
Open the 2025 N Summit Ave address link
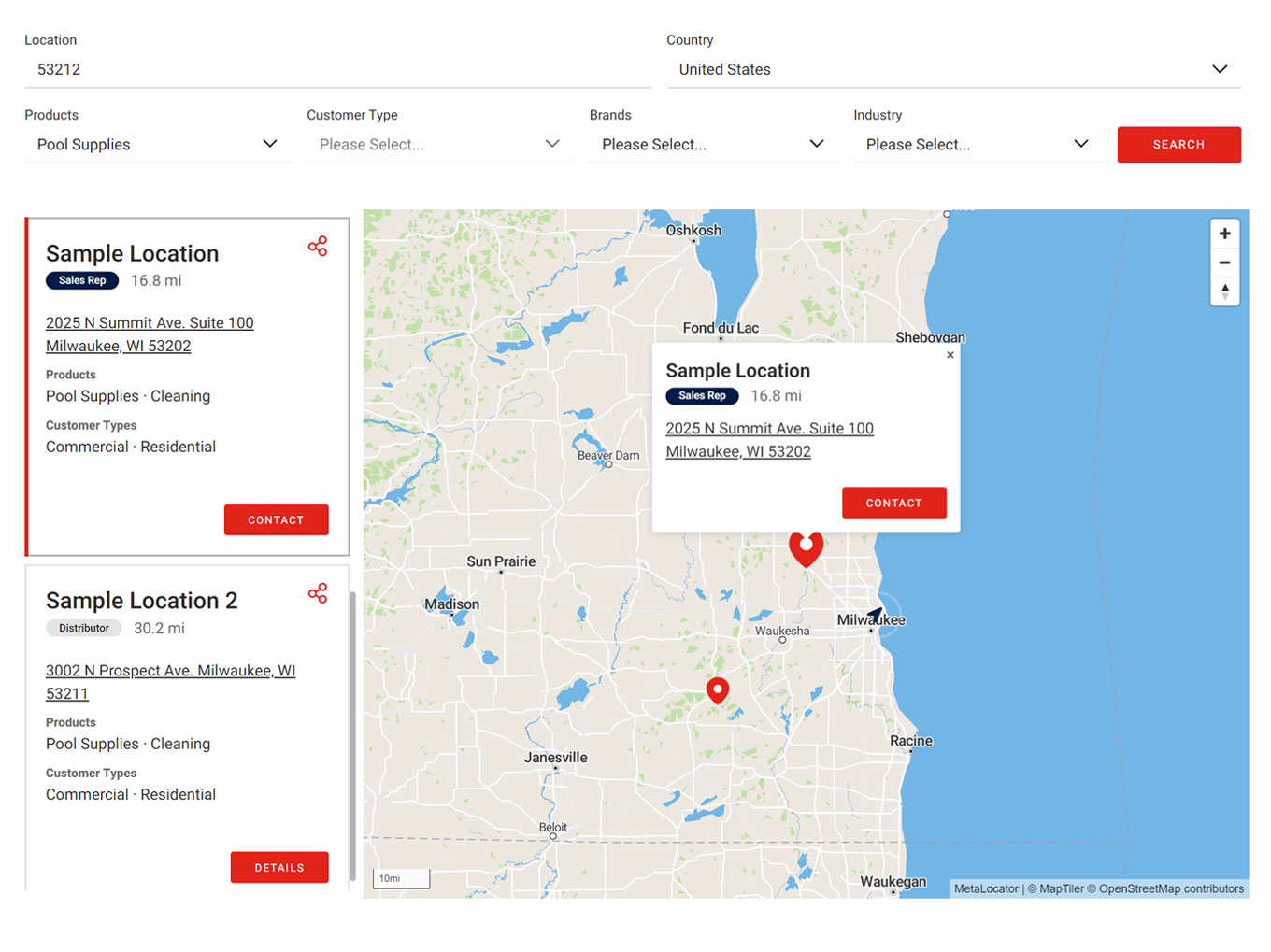(150, 322)
